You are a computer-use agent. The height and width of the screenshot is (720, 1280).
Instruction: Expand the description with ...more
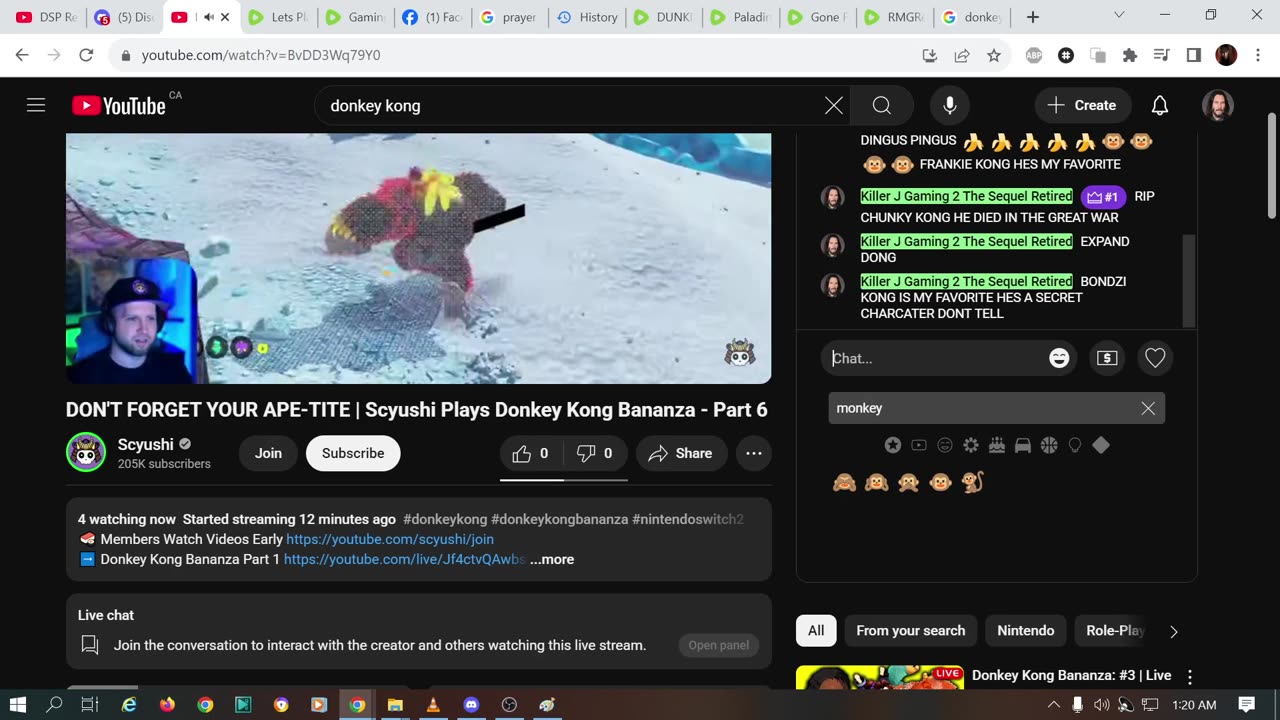pos(552,559)
